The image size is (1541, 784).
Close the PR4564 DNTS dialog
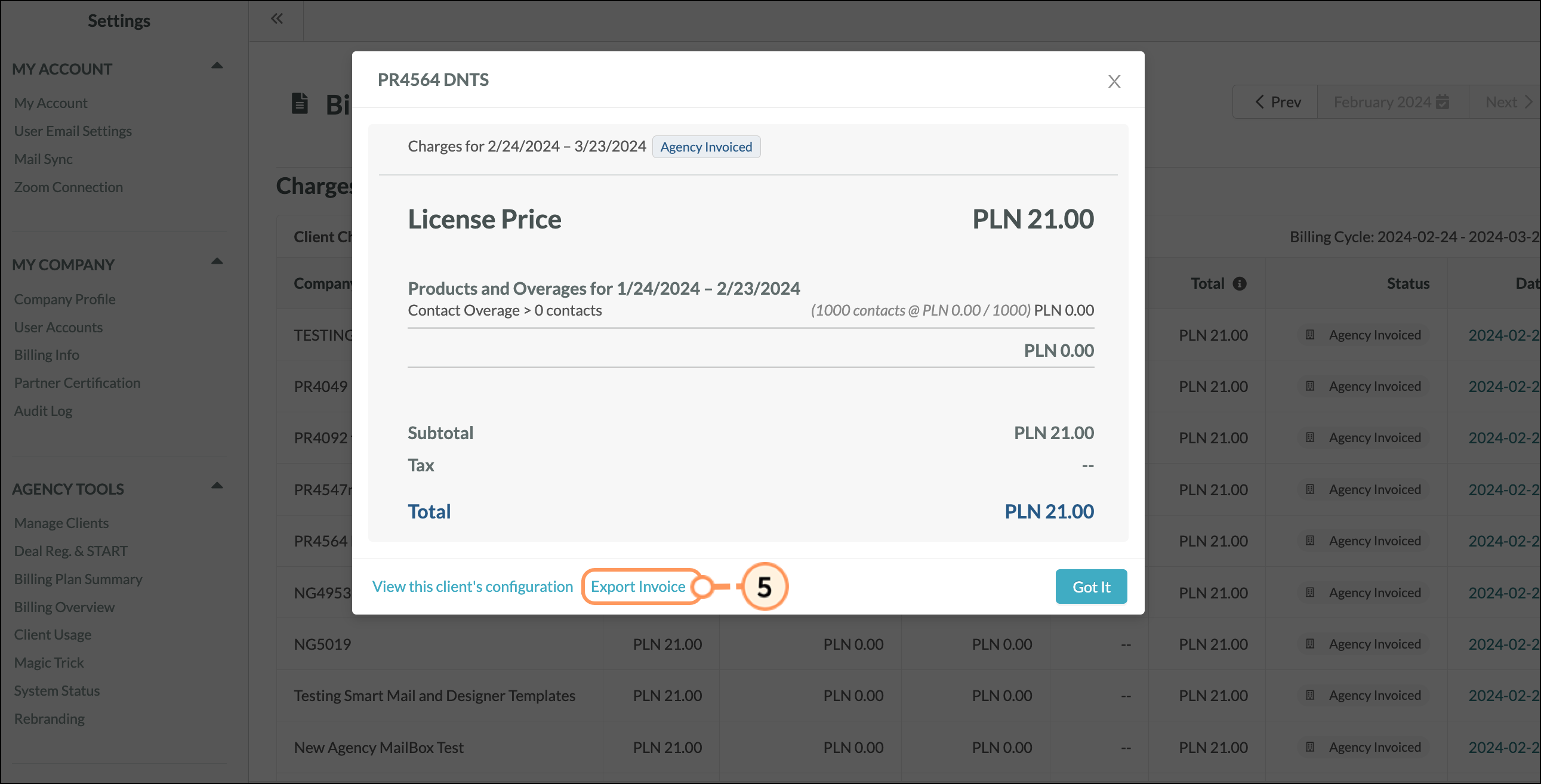(x=1114, y=81)
